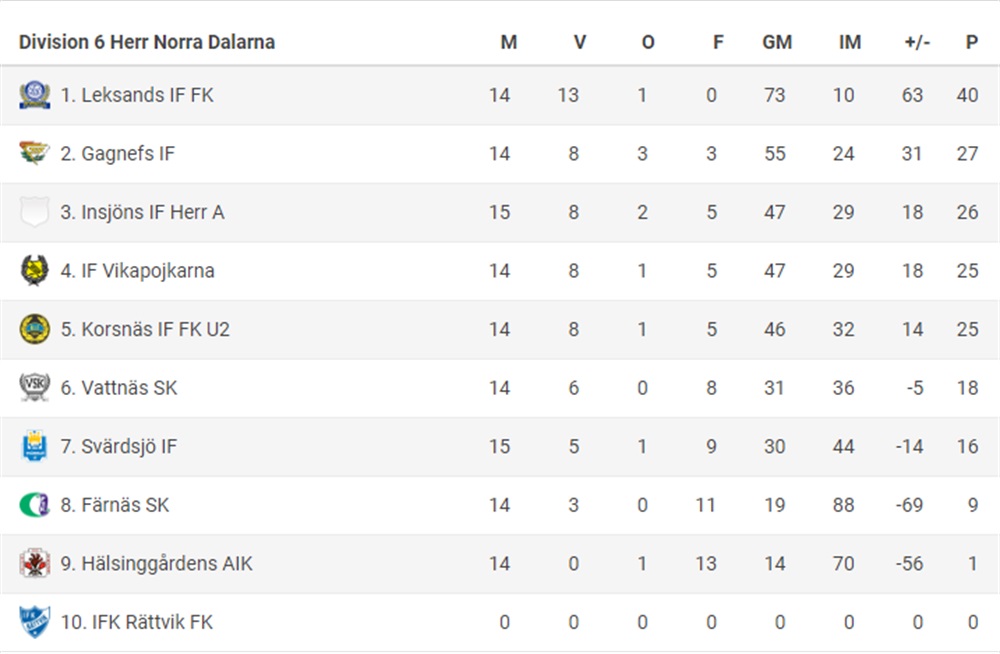Image resolution: width=1000 pixels, height=654 pixels.
Task: Click the Gagnefs IF club logo
Action: coord(34,154)
